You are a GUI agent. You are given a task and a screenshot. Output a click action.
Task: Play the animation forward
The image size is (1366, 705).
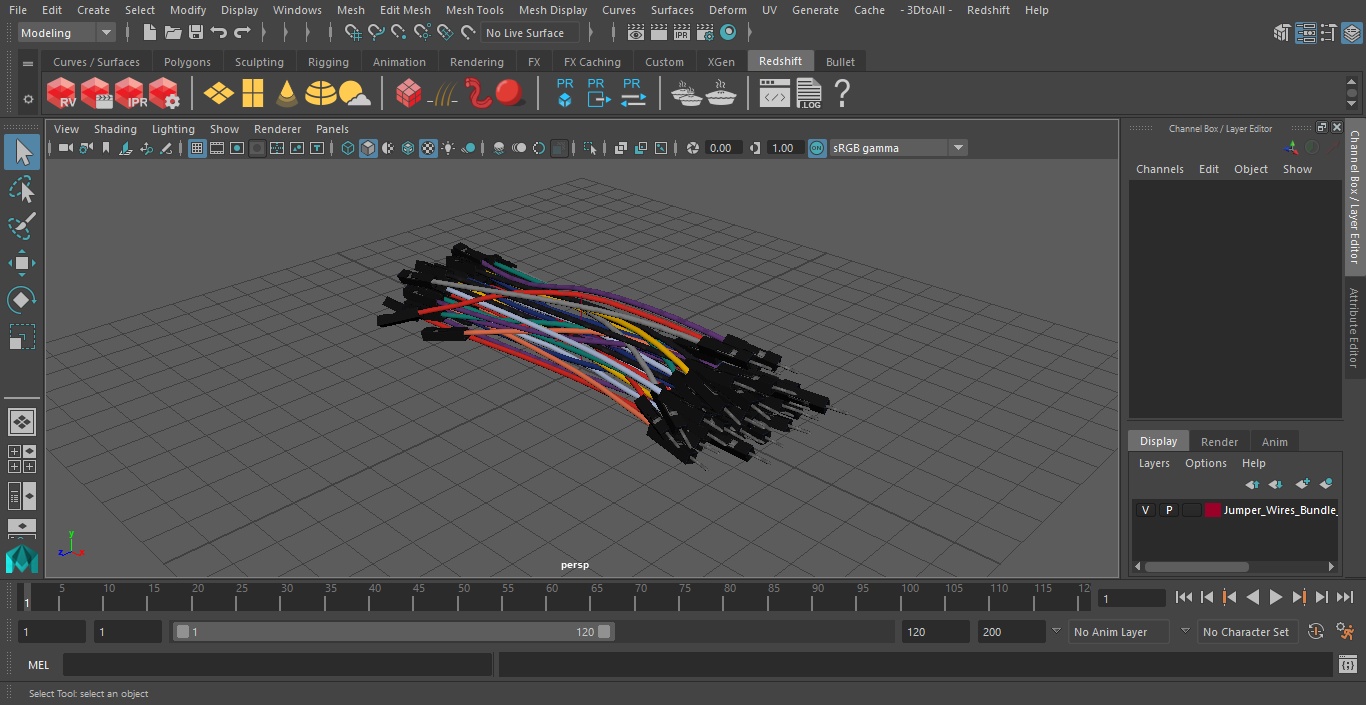(x=1275, y=597)
